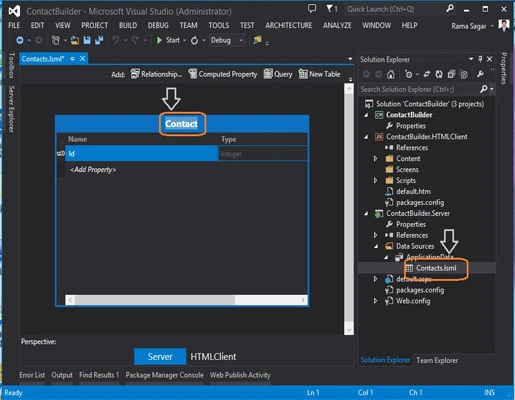
Task: Toggle pin on Contacts.lsml tab
Action: click(72, 59)
